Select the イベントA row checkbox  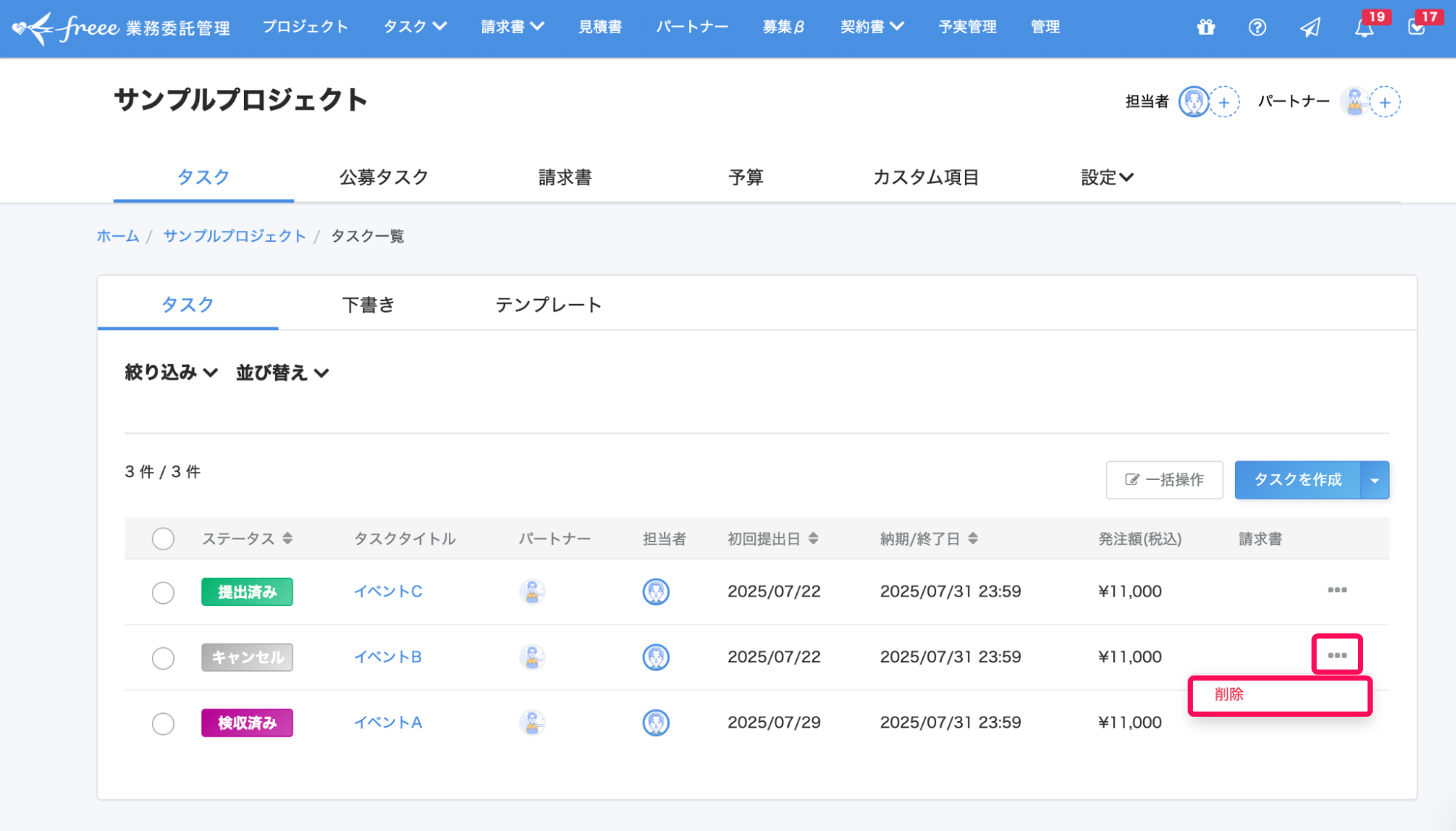coord(163,723)
